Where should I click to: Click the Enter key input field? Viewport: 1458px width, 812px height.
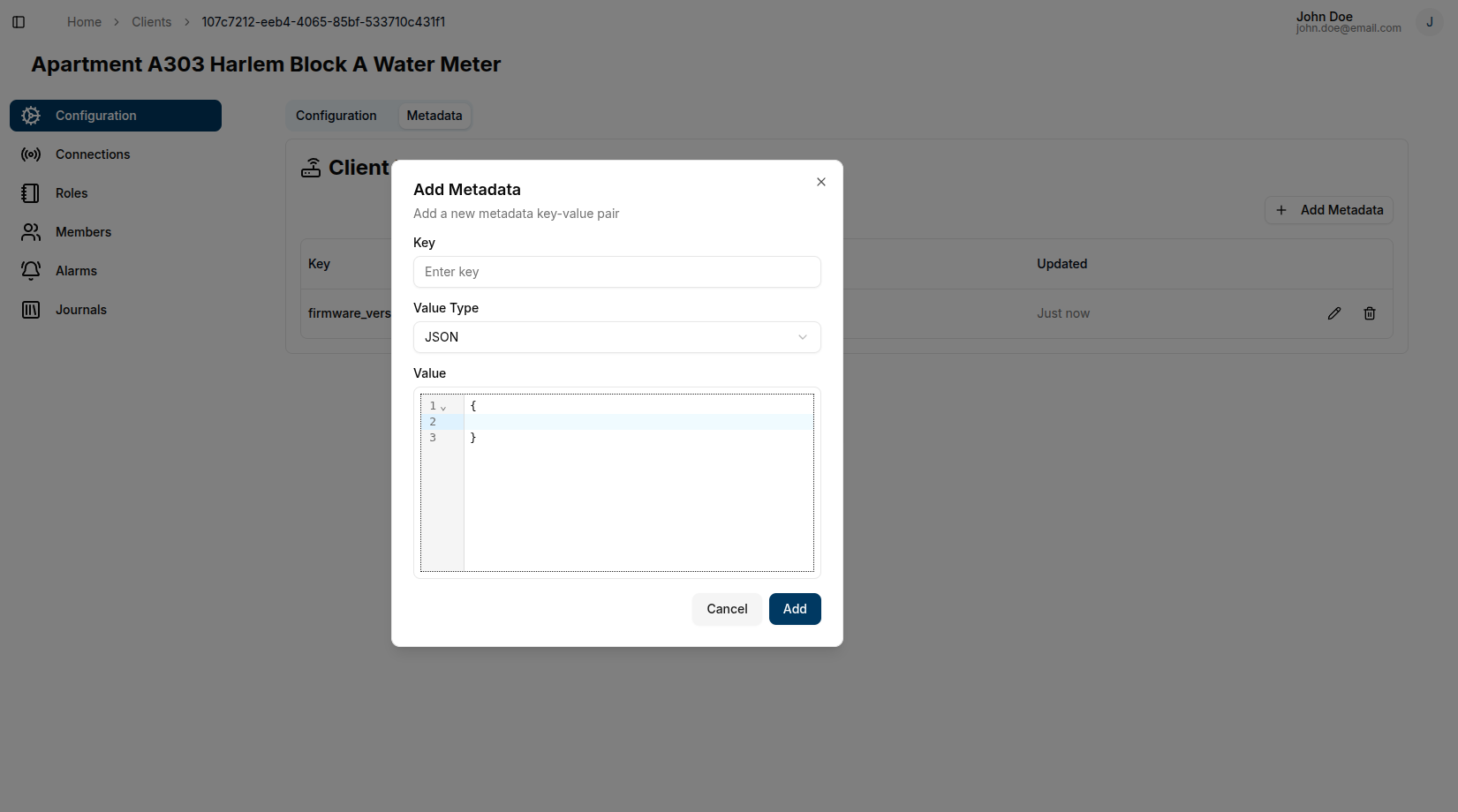[616, 272]
